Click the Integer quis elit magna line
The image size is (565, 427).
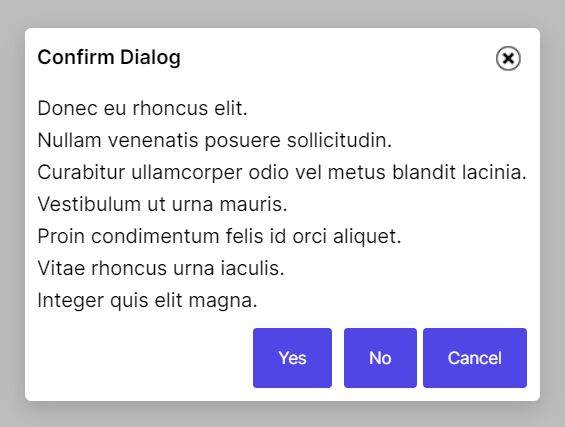[x=148, y=301]
